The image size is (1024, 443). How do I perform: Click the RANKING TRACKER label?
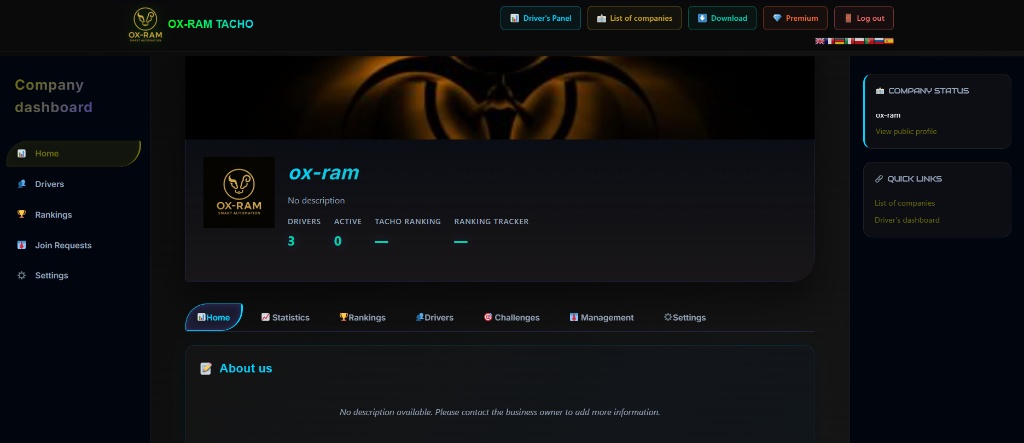point(491,222)
